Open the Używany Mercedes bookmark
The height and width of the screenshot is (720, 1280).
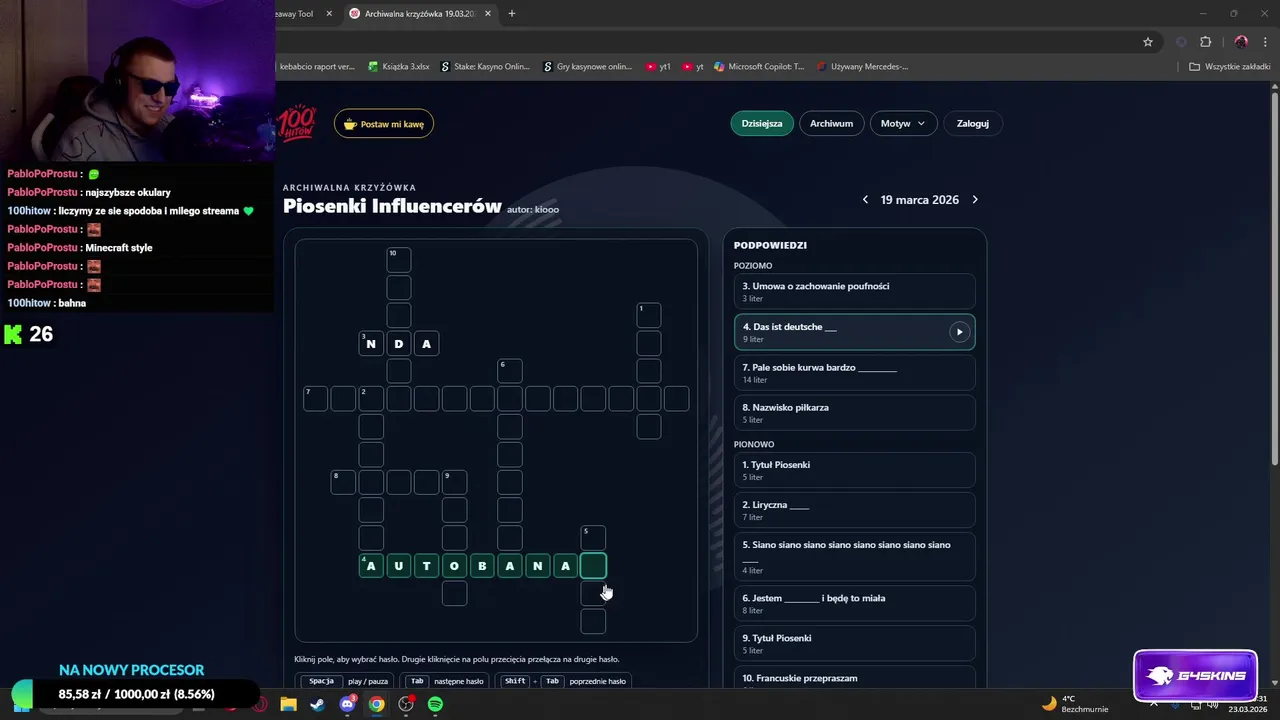(x=862, y=67)
